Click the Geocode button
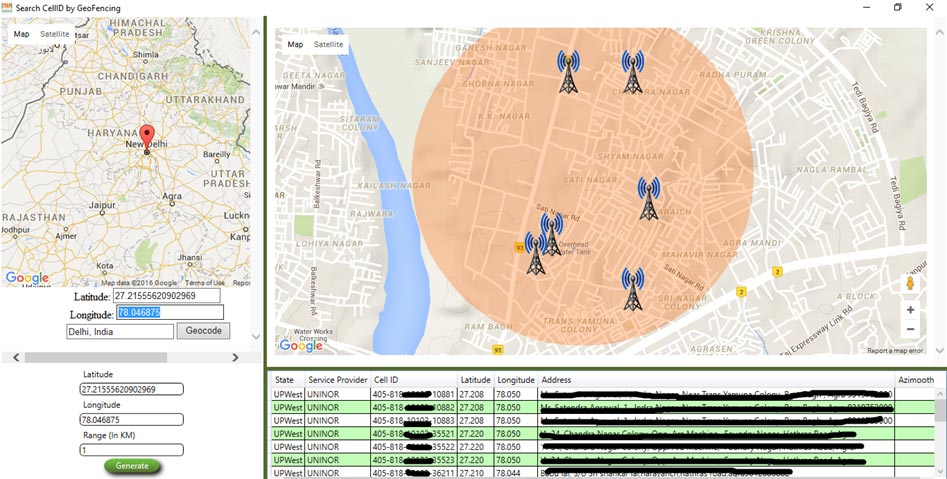Image resolution: width=947 pixels, height=479 pixels. (204, 331)
